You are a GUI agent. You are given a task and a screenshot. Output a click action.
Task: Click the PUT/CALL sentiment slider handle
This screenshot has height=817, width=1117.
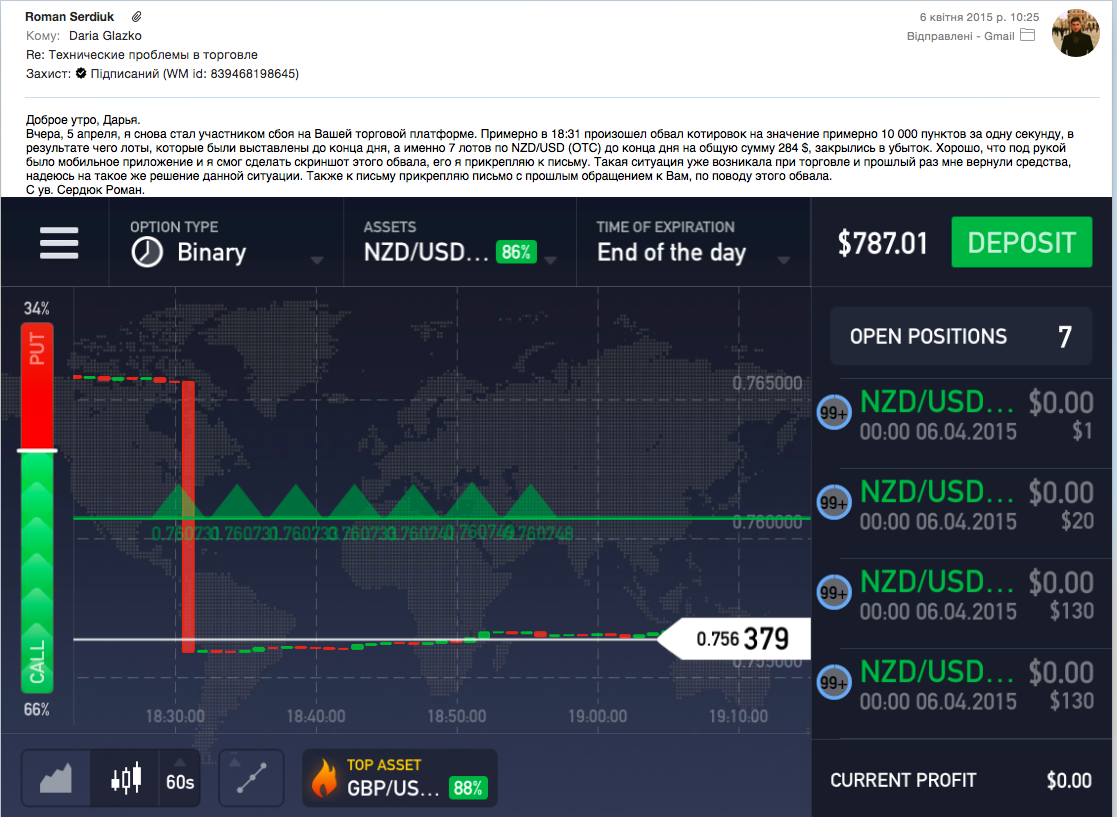click(x=37, y=452)
